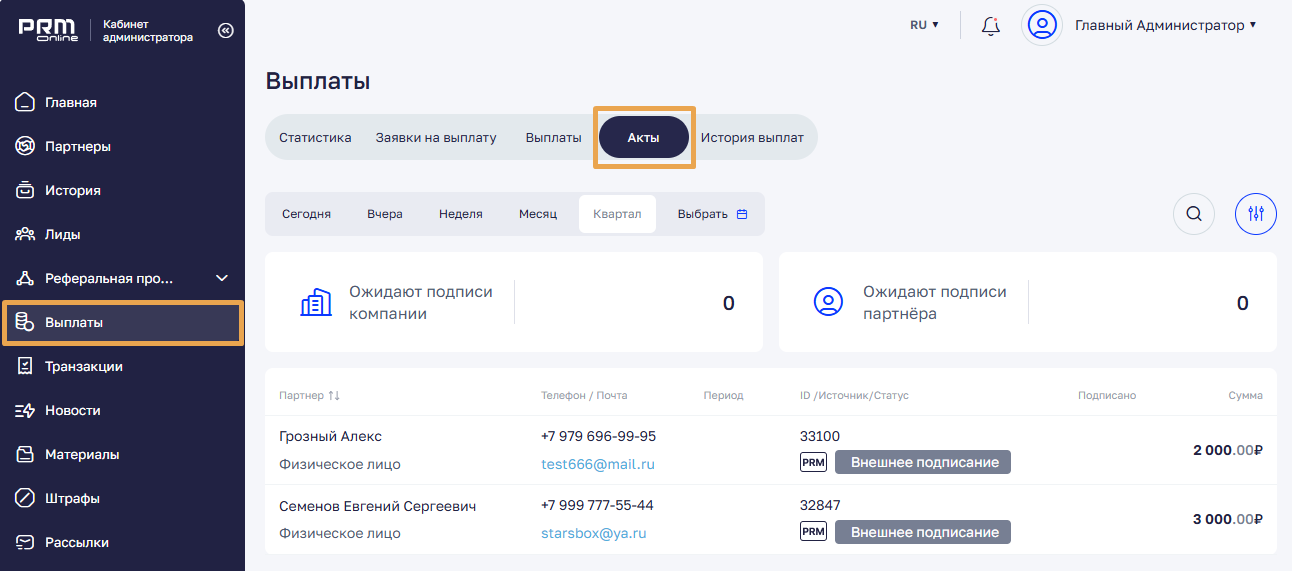Open Partners section in sidebar

click(77, 146)
